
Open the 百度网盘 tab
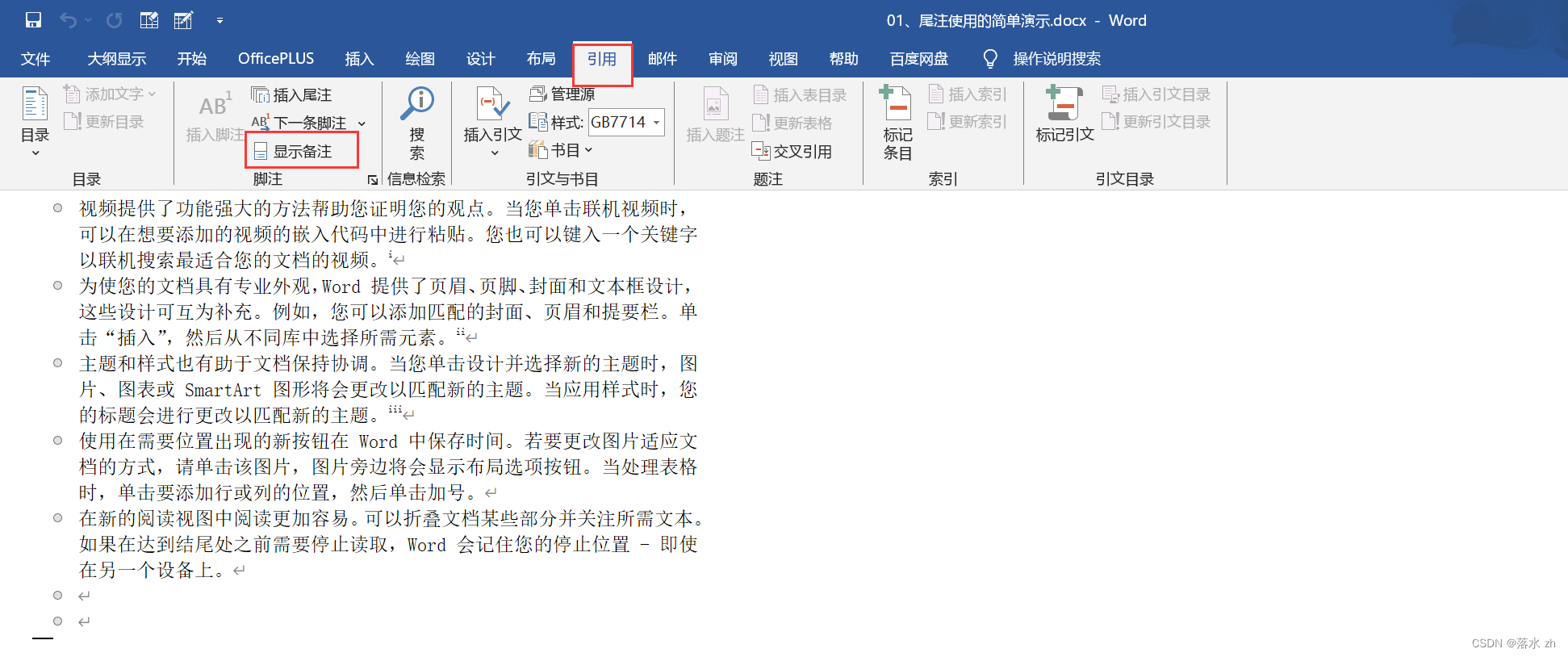pos(919,59)
